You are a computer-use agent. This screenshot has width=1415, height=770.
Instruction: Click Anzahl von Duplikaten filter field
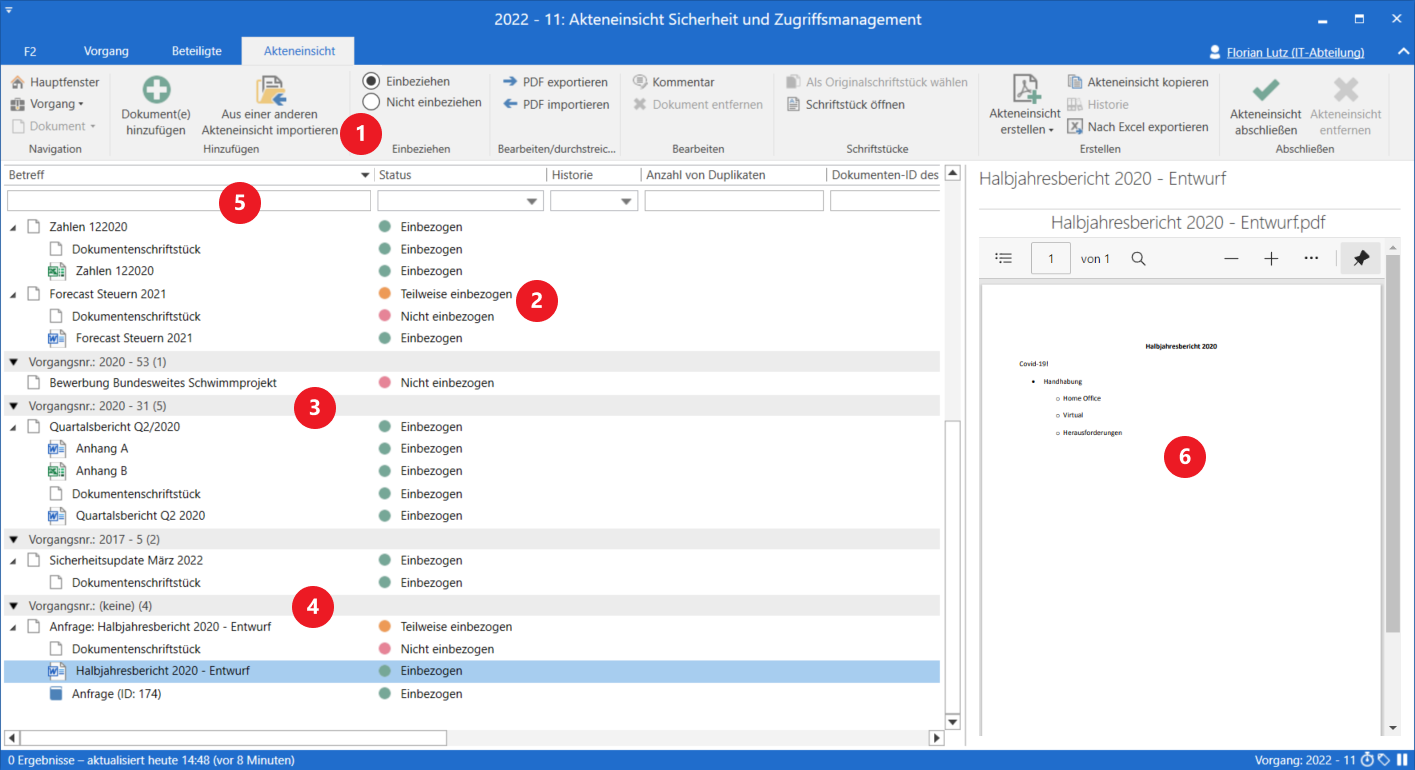point(734,201)
